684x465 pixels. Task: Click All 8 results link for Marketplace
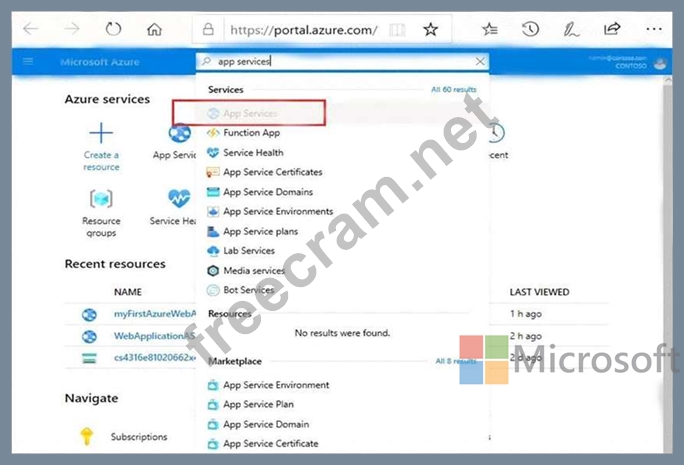tap(455, 360)
